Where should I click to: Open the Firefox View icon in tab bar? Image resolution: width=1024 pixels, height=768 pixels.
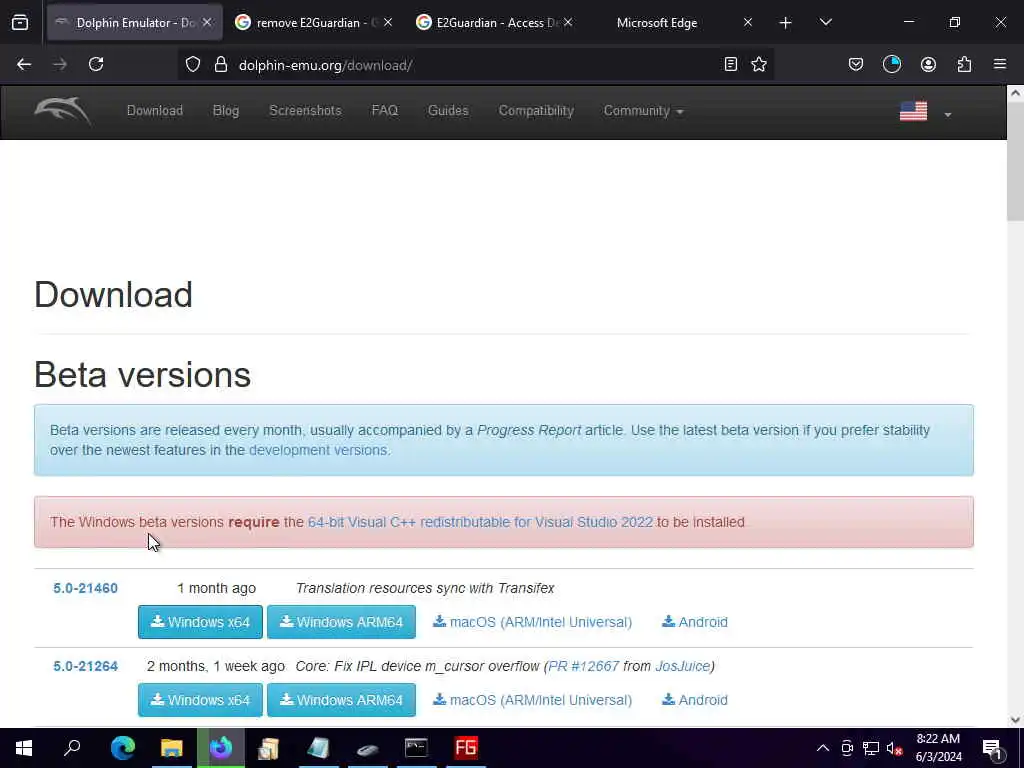pos(20,23)
